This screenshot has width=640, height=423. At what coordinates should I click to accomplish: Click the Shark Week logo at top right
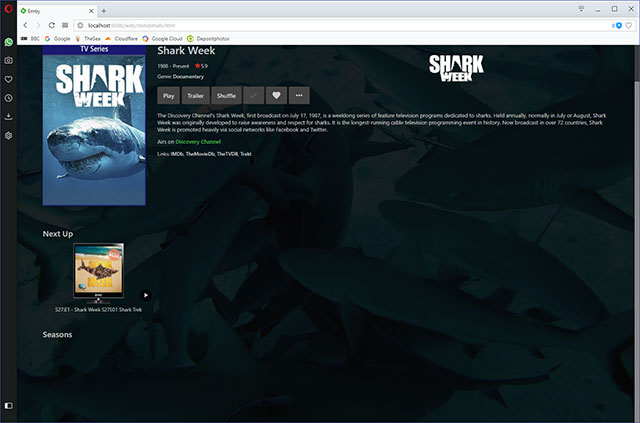[456, 68]
